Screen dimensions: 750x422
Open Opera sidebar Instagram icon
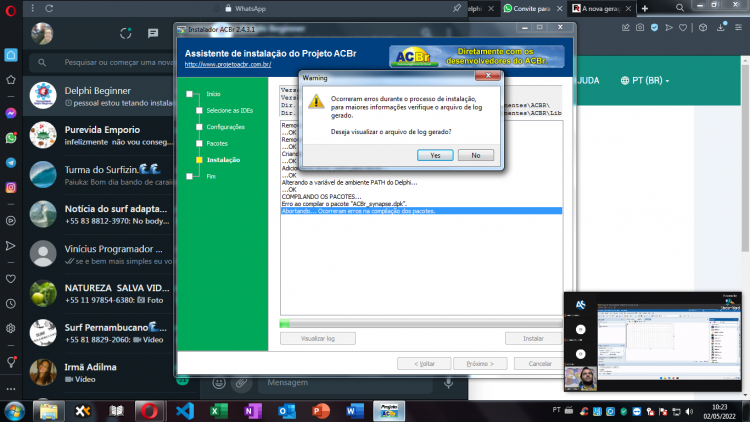pyautogui.click(x=11, y=188)
